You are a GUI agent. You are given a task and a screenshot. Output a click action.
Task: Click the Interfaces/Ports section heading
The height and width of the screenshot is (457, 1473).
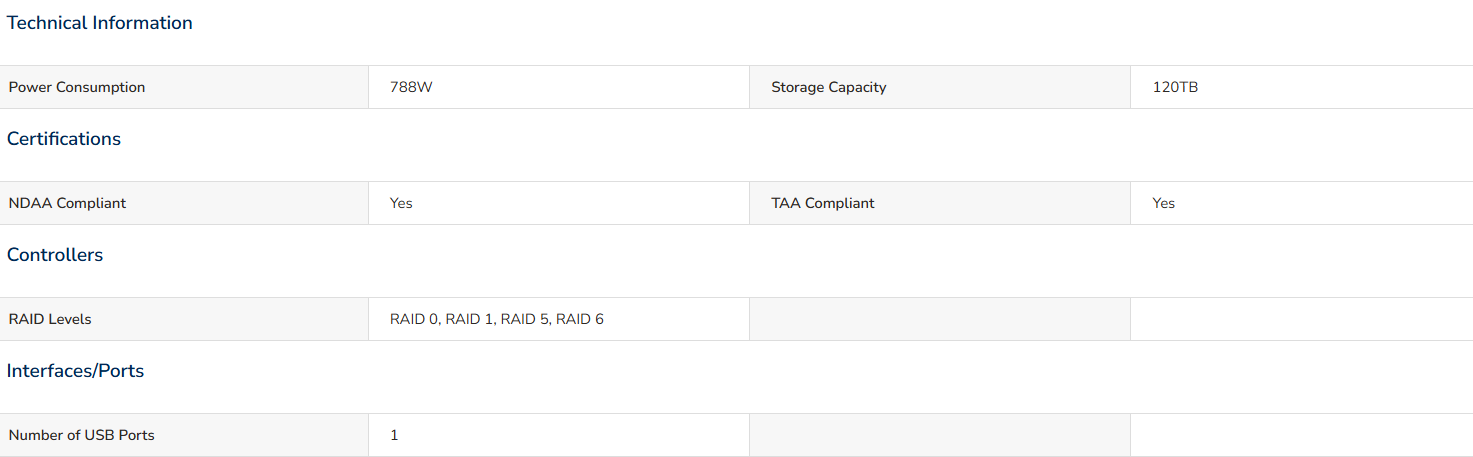(76, 371)
